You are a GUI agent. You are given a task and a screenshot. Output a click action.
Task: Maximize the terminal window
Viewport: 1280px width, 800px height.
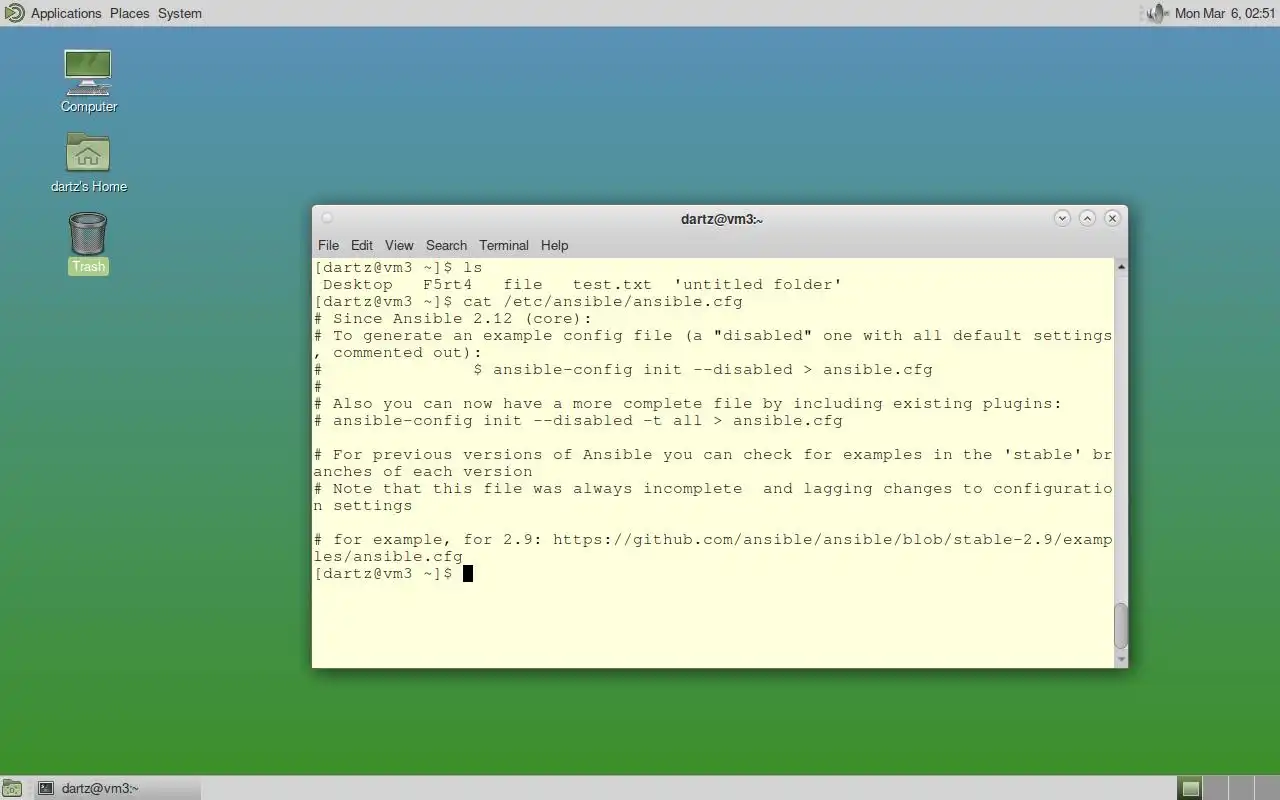pos(1087,218)
